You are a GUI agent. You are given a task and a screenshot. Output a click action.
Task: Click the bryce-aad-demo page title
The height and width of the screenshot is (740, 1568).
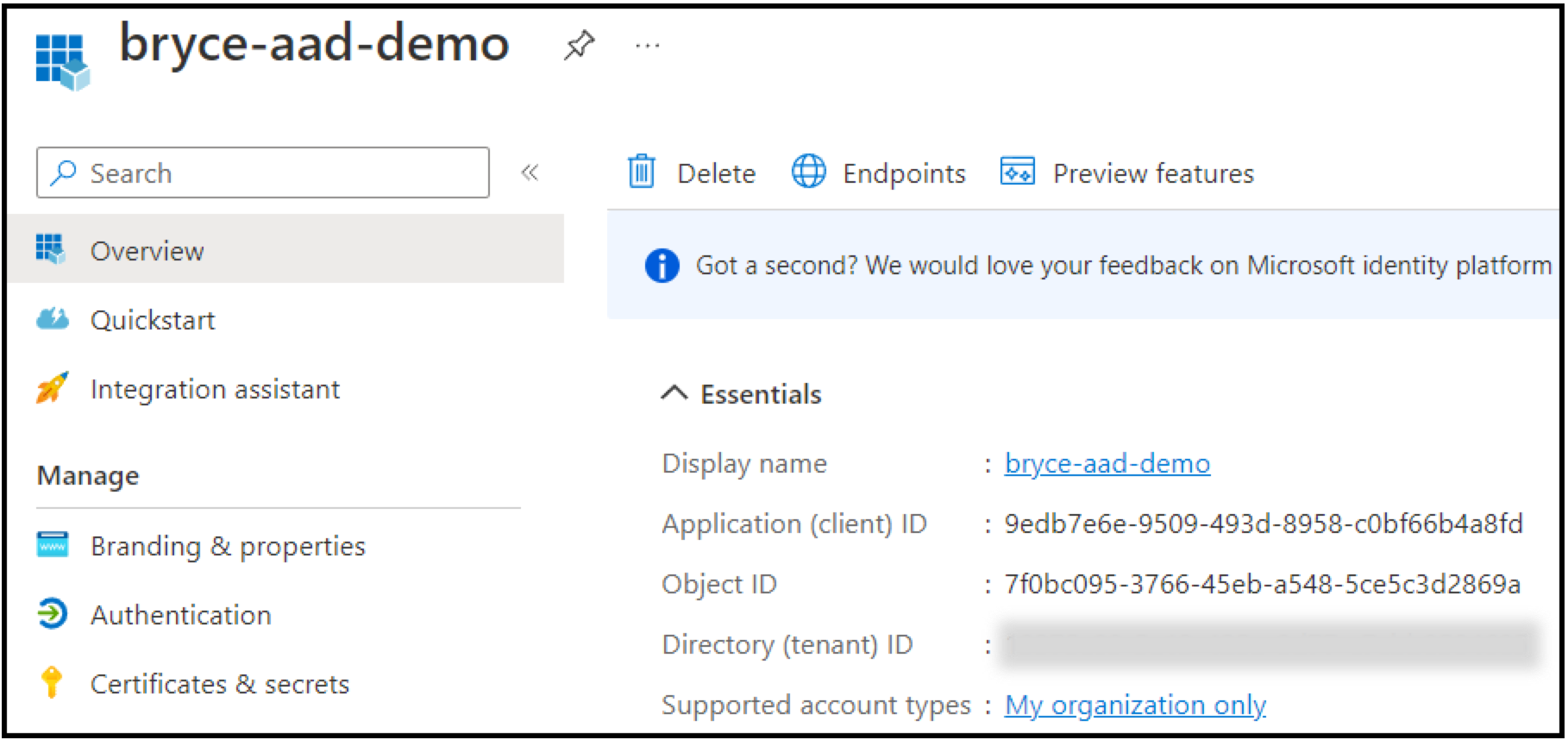point(314,43)
